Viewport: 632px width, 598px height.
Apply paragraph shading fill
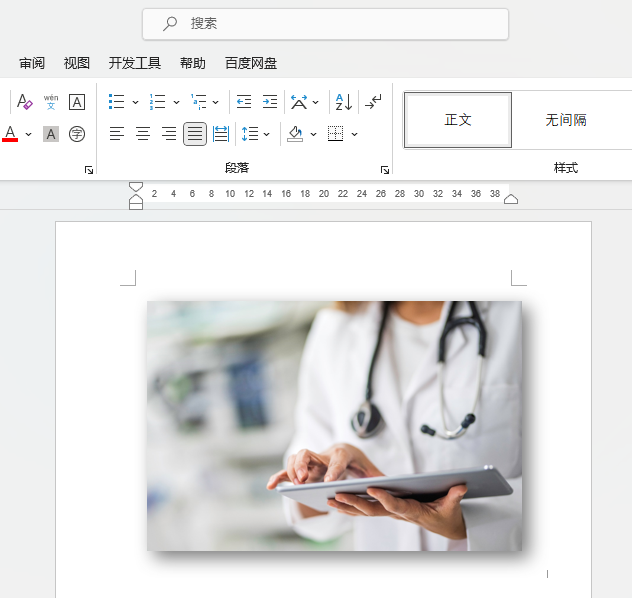295,134
